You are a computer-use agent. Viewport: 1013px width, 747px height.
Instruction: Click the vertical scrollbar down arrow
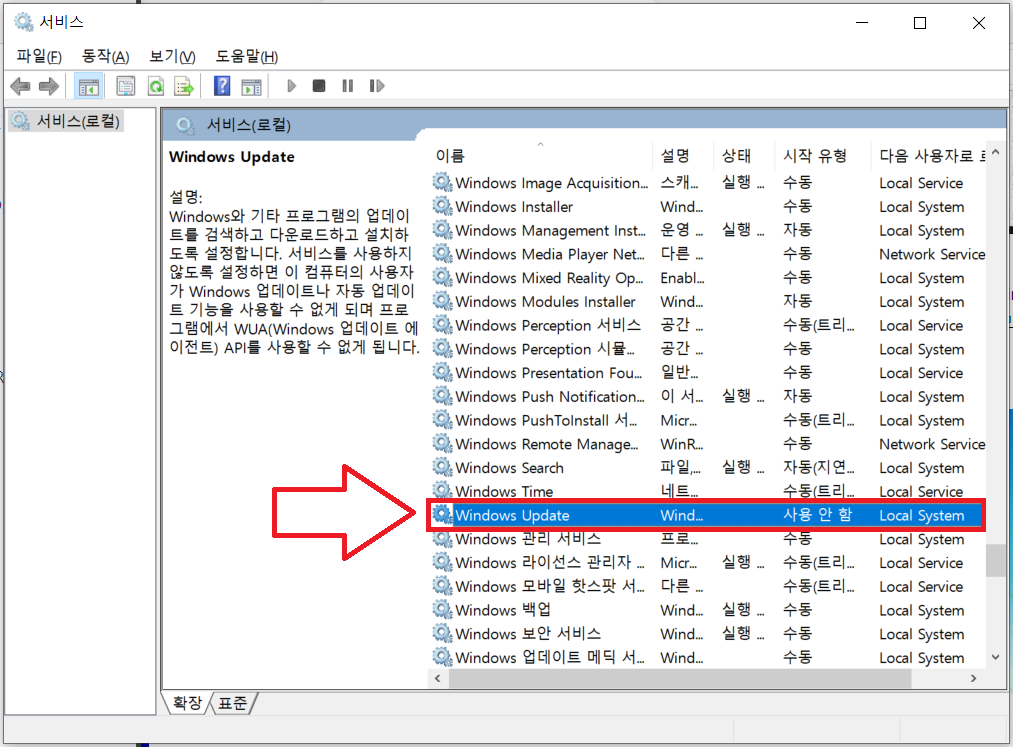[x=996, y=657]
